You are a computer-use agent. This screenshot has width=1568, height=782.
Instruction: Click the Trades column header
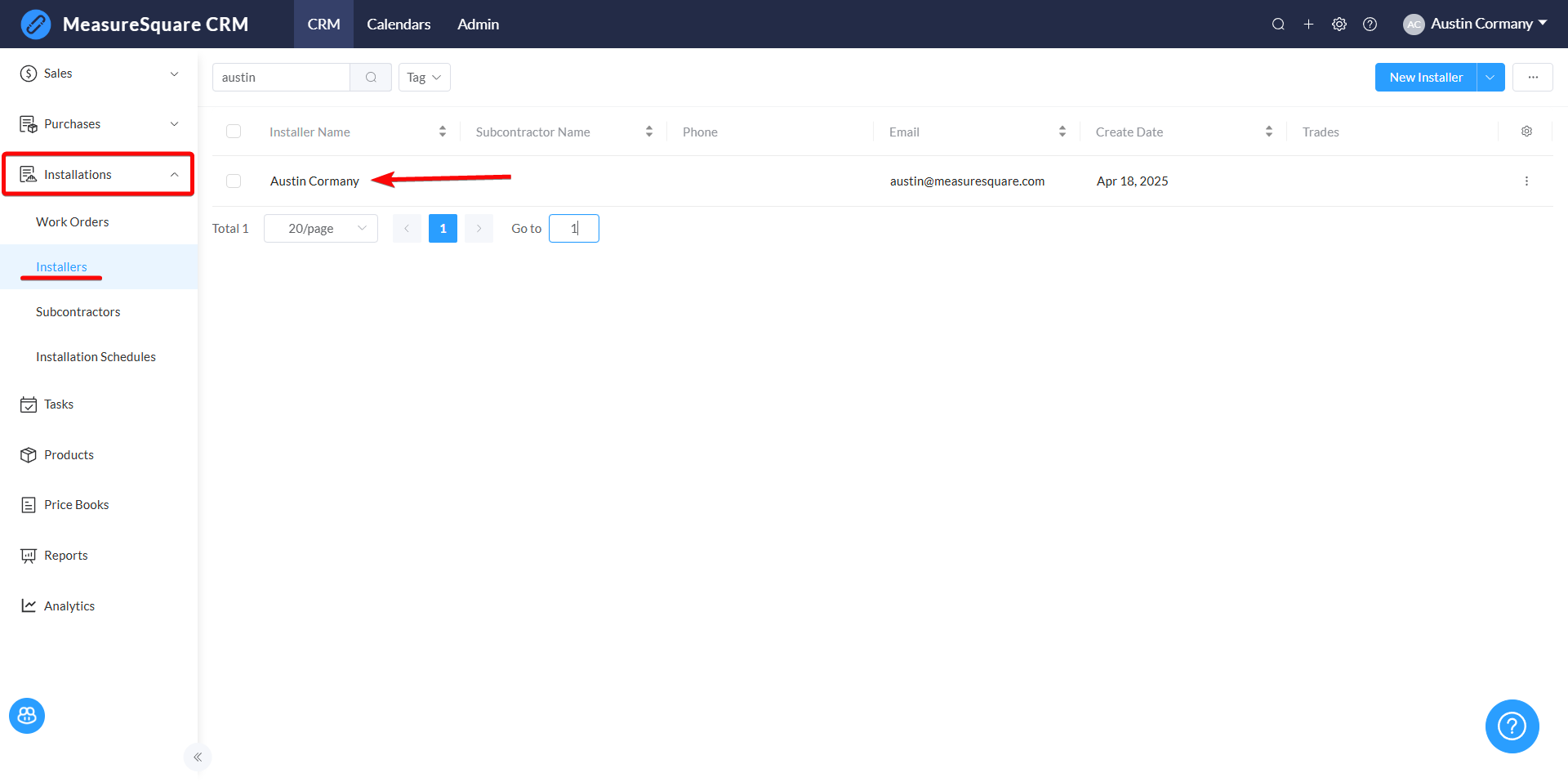tap(1321, 132)
